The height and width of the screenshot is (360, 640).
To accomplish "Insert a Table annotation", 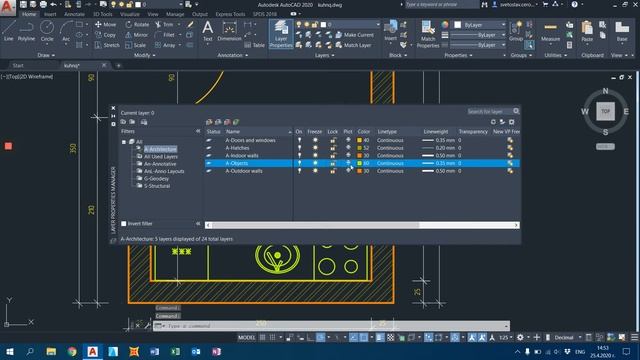I will click(255, 45).
